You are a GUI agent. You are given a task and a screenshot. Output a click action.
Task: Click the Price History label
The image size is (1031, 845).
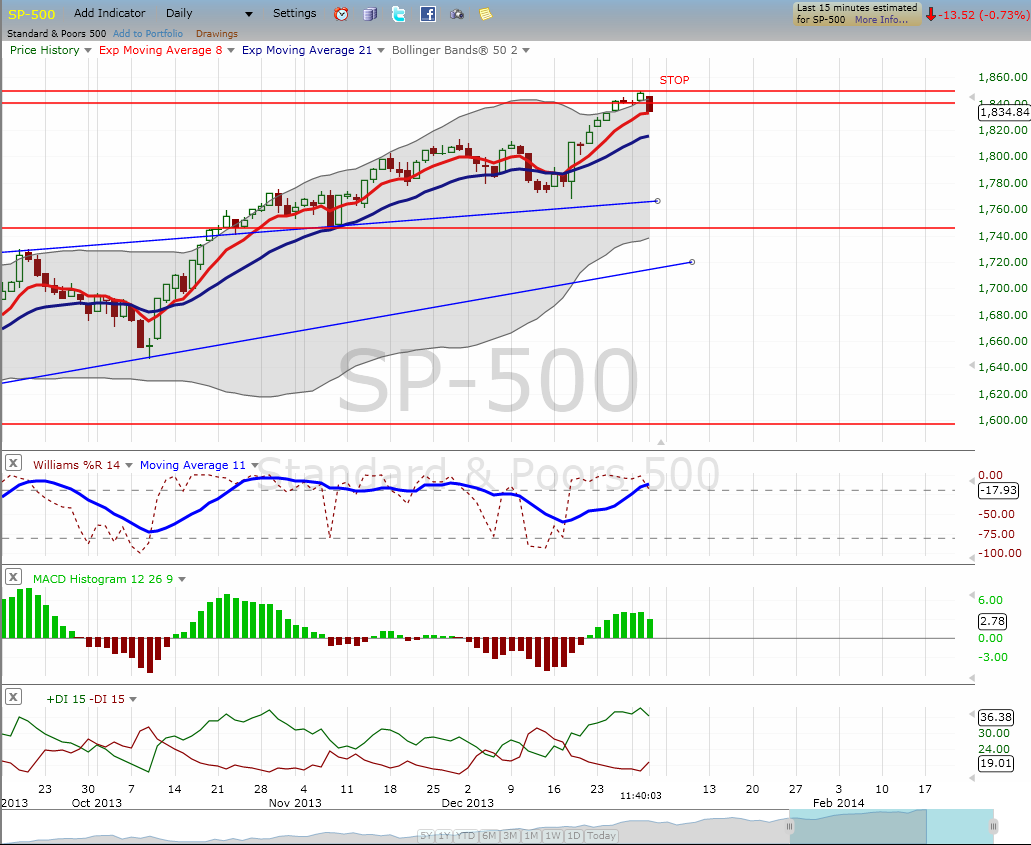(45, 50)
